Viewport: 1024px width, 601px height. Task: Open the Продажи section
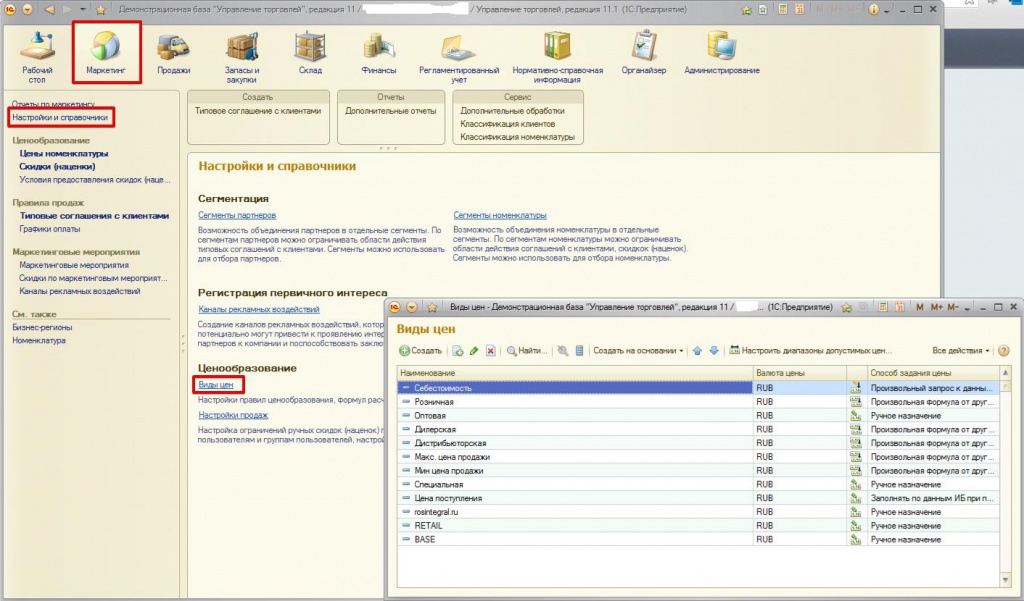174,53
